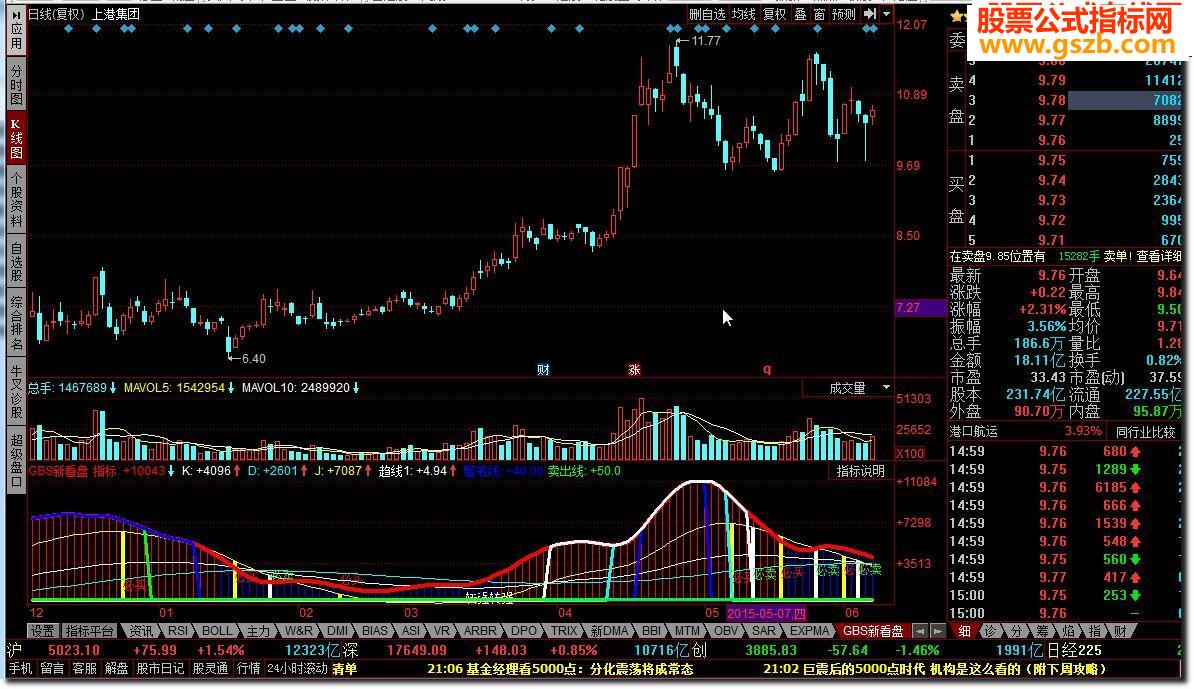Select the 细 detail tab in the right panel
Image resolution: width=1194 pixels, height=689 pixels.
(x=964, y=631)
